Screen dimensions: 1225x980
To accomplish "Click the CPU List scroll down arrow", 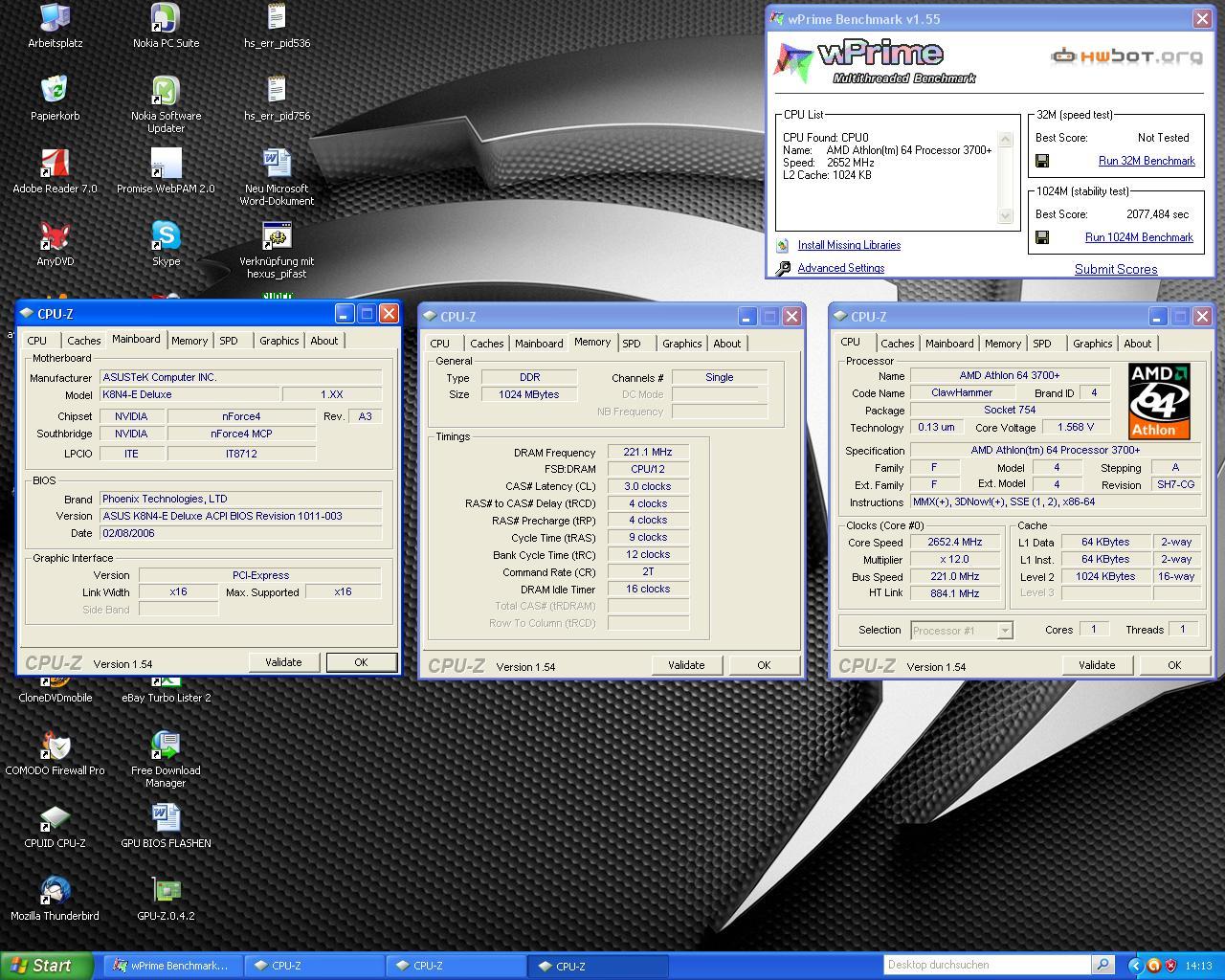I will (x=1005, y=216).
